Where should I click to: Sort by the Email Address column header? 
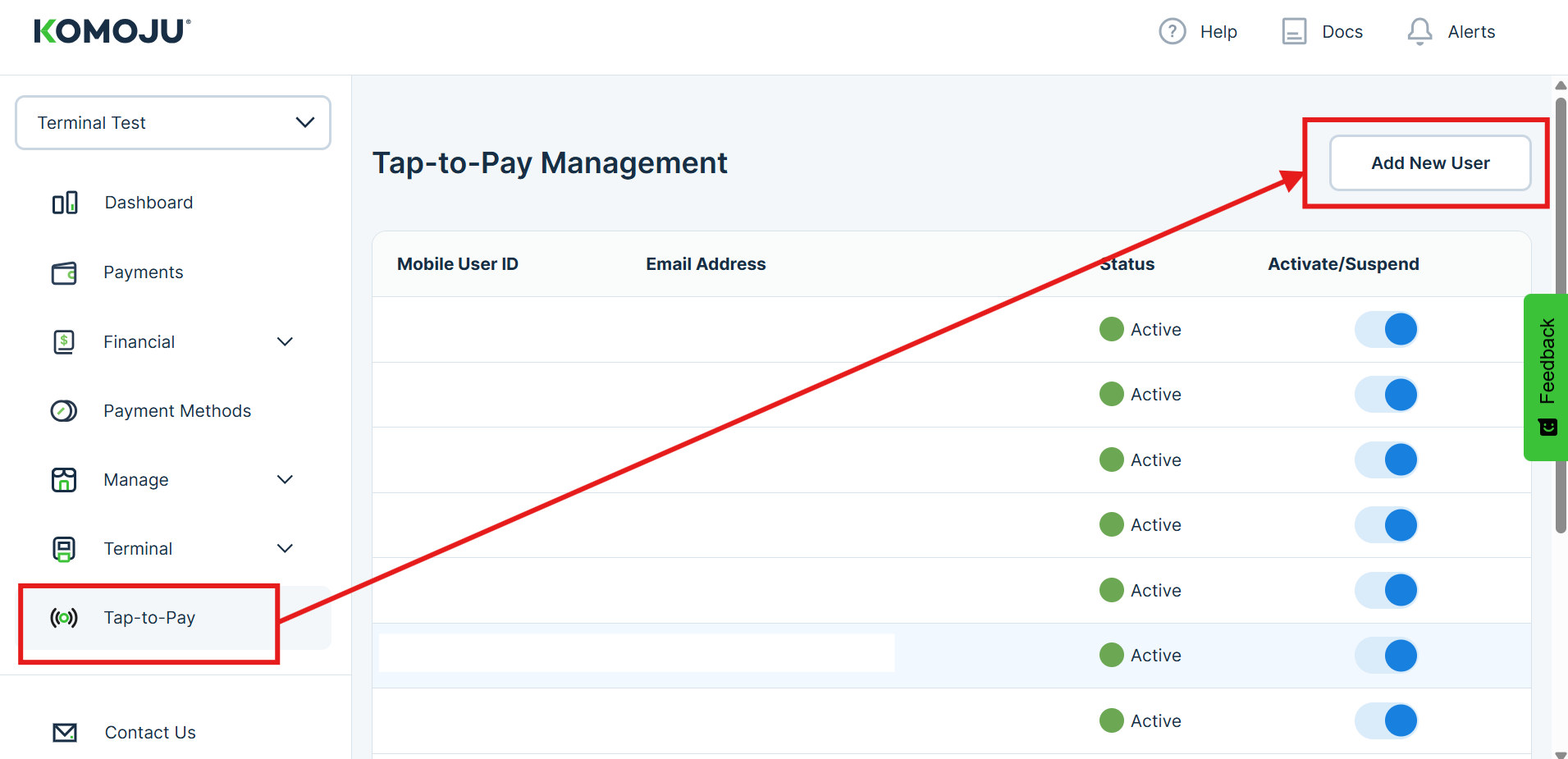point(706,263)
